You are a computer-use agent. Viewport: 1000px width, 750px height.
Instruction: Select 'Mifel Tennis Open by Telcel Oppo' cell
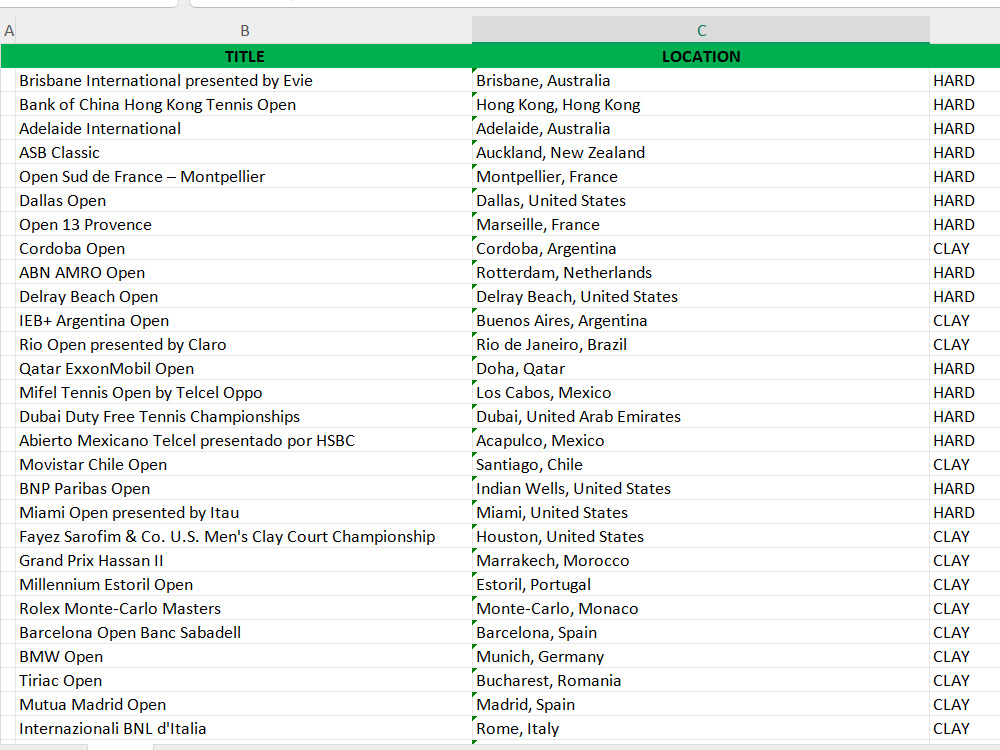(x=244, y=392)
